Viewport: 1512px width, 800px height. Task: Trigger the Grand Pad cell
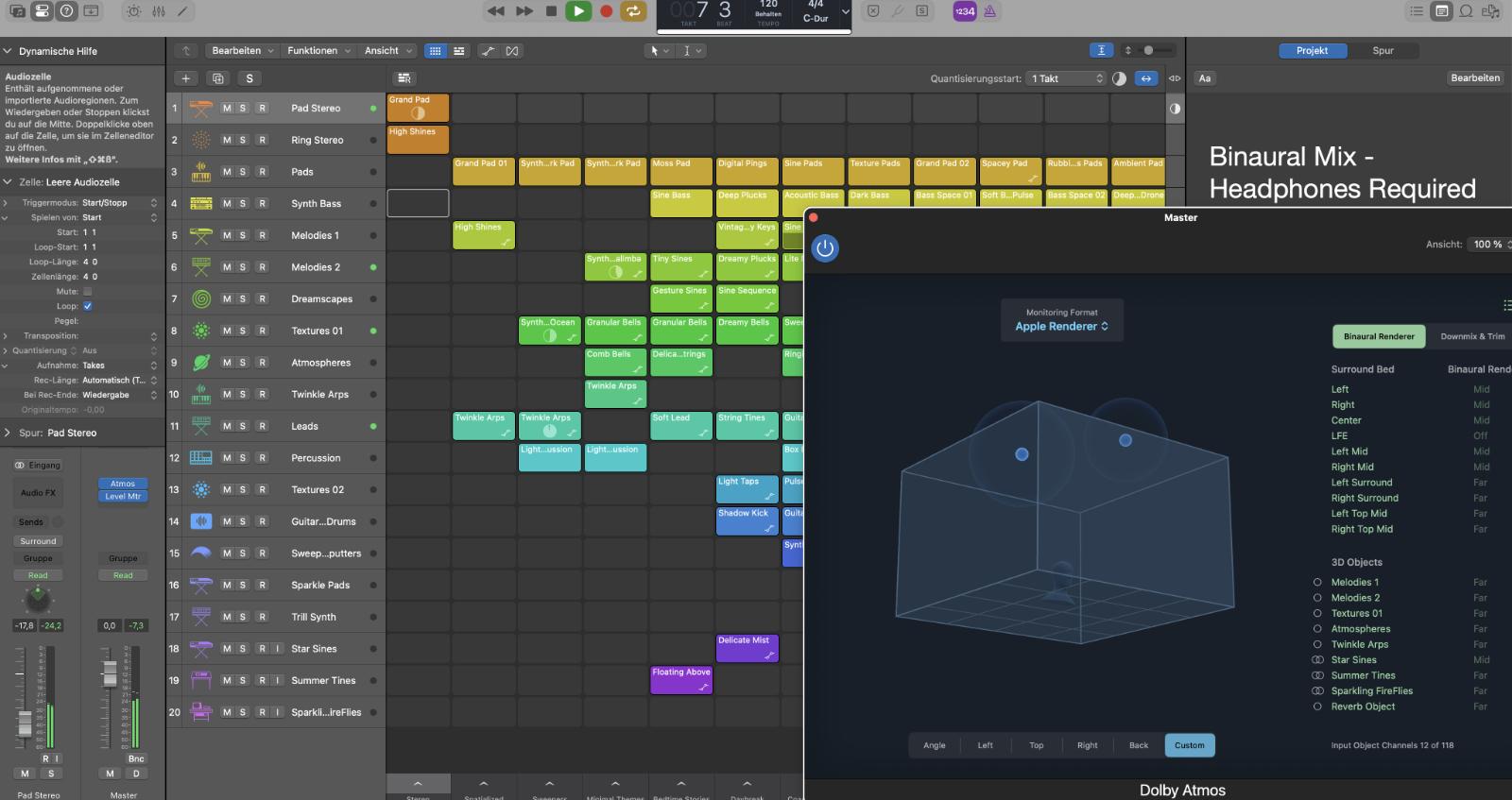click(x=418, y=109)
